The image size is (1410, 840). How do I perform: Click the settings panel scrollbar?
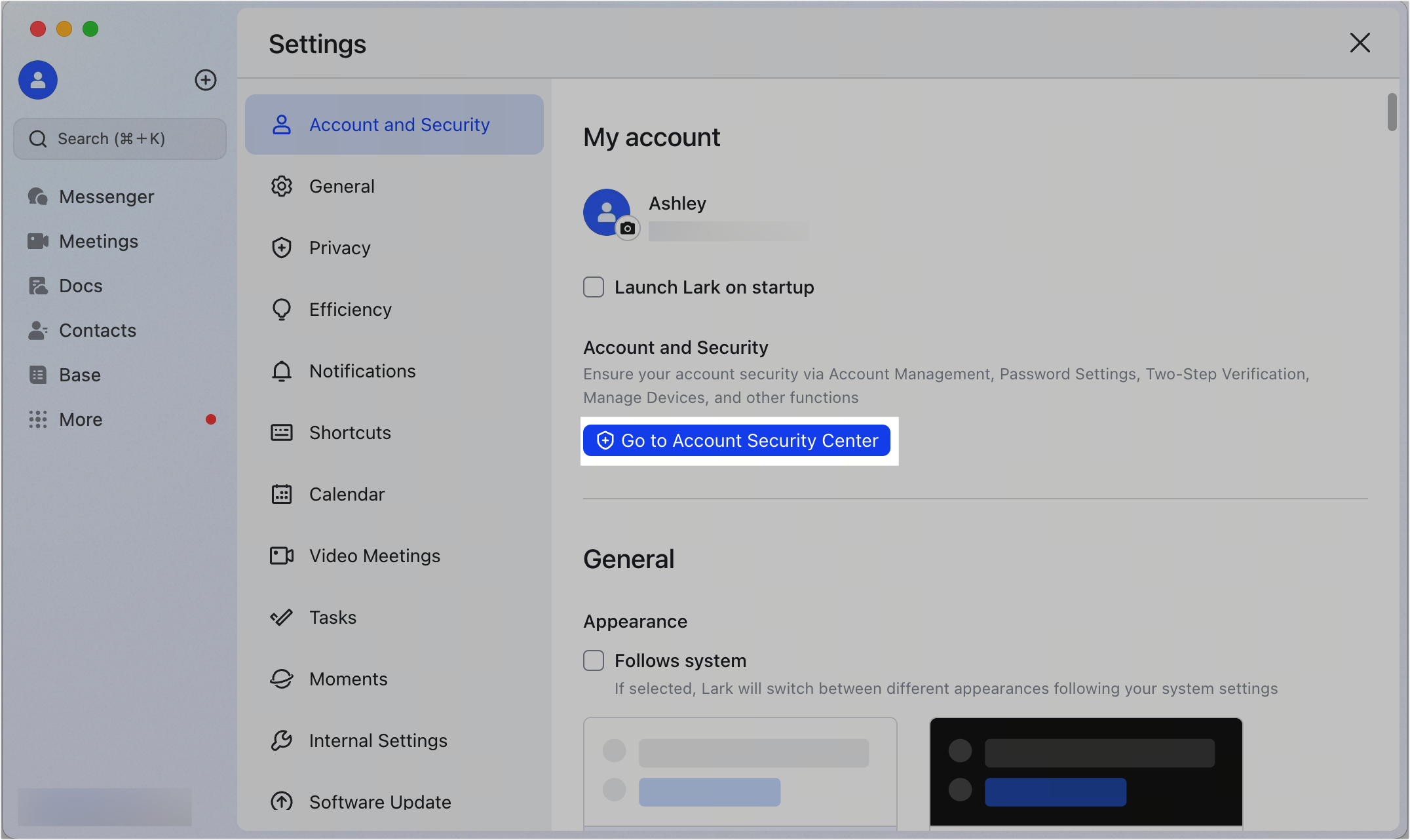1392,113
